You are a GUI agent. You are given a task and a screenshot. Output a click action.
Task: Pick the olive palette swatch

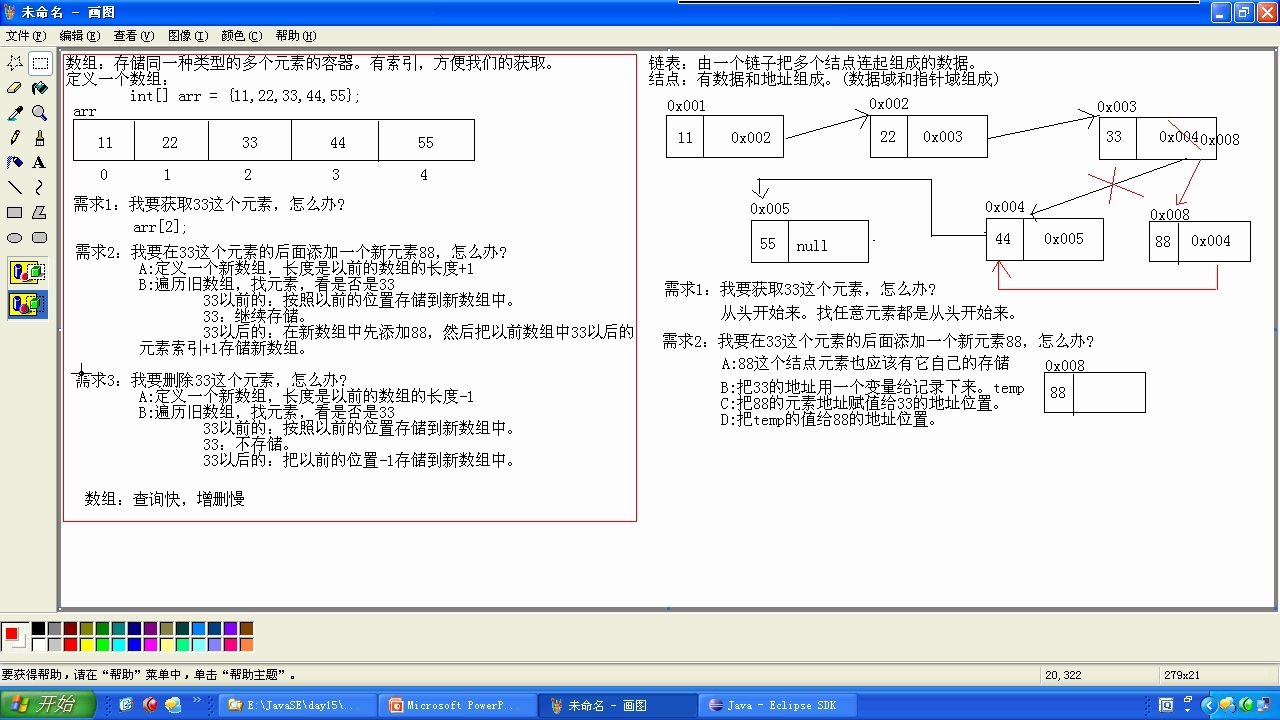(x=86, y=629)
